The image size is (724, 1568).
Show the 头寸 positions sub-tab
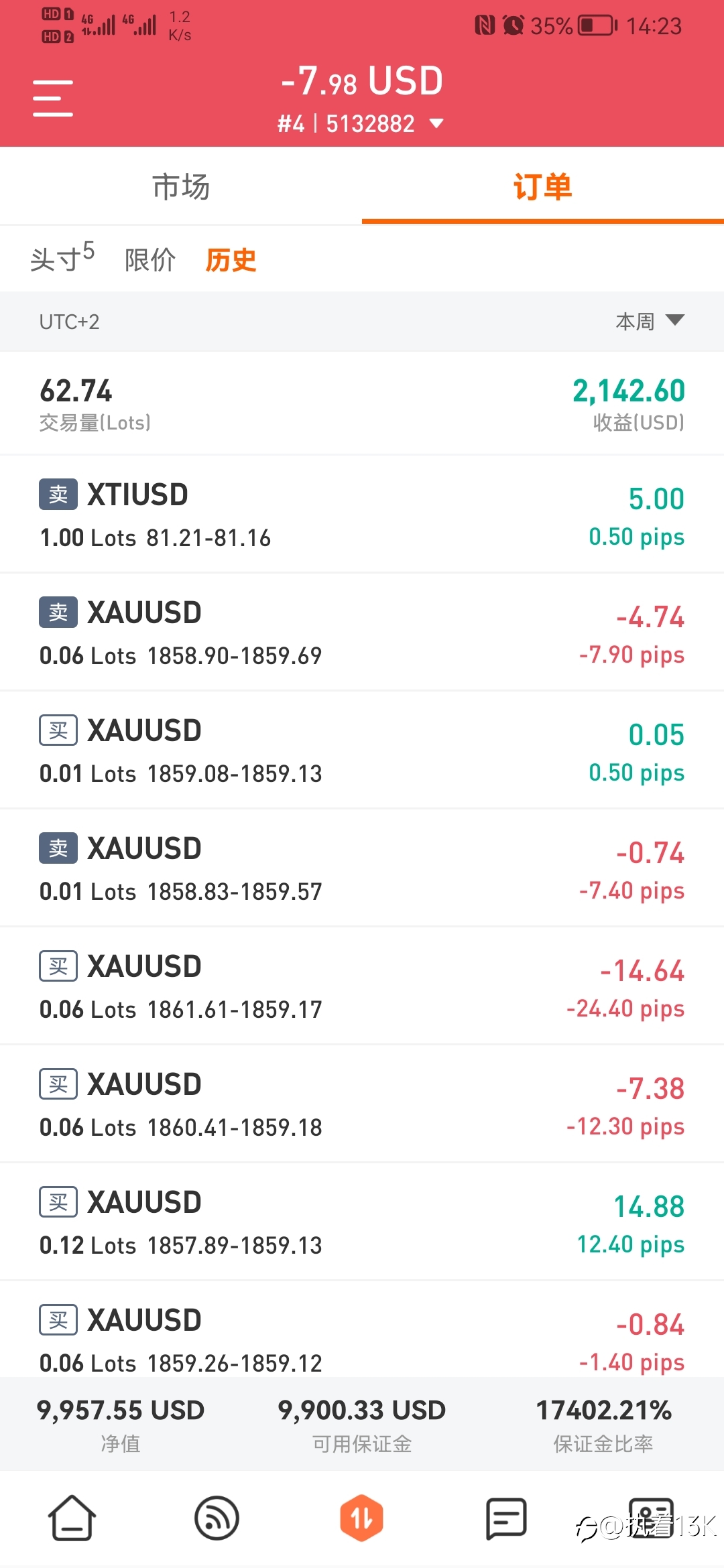click(x=62, y=259)
